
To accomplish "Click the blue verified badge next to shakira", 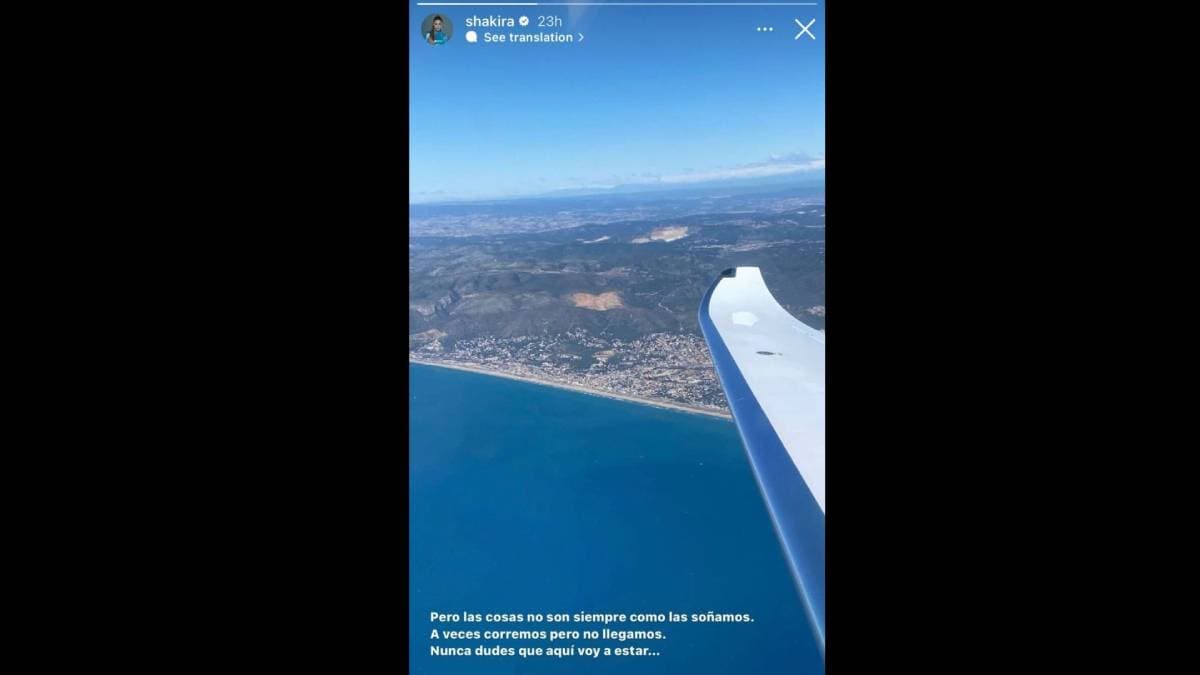I will pos(524,21).
